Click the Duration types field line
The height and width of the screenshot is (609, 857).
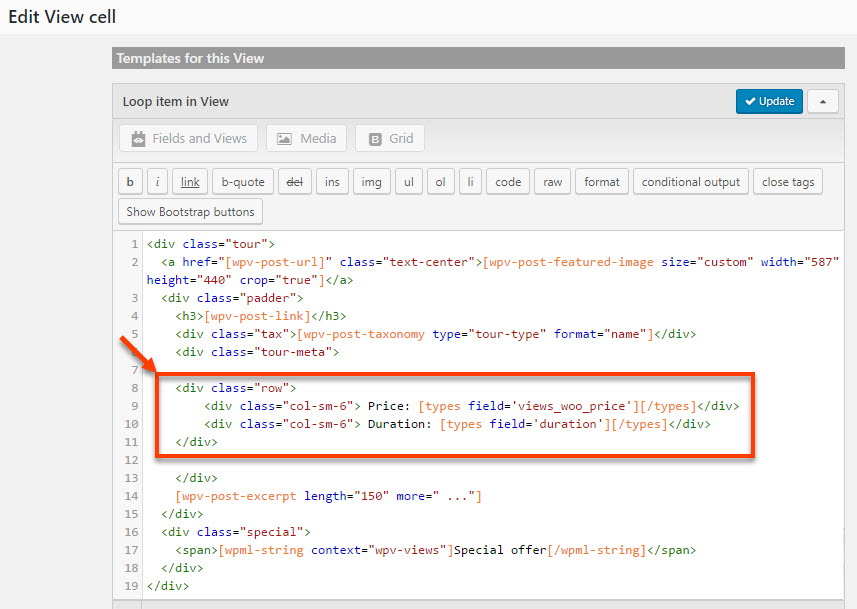point(457,424)
